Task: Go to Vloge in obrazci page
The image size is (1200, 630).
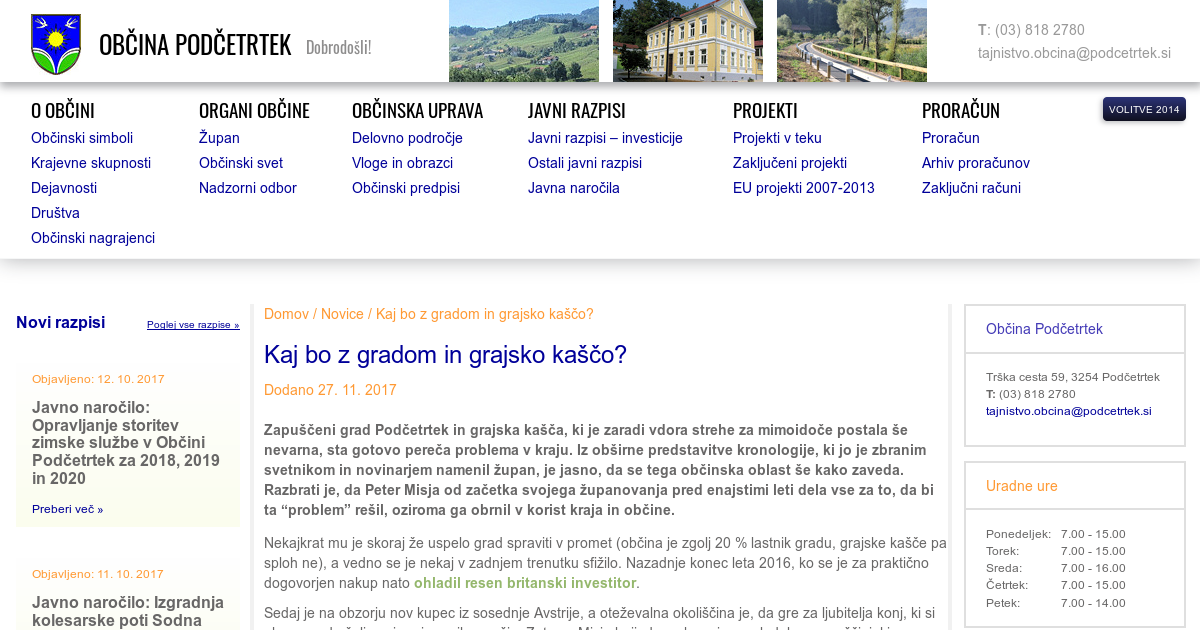Action: [x=402, y=163]
